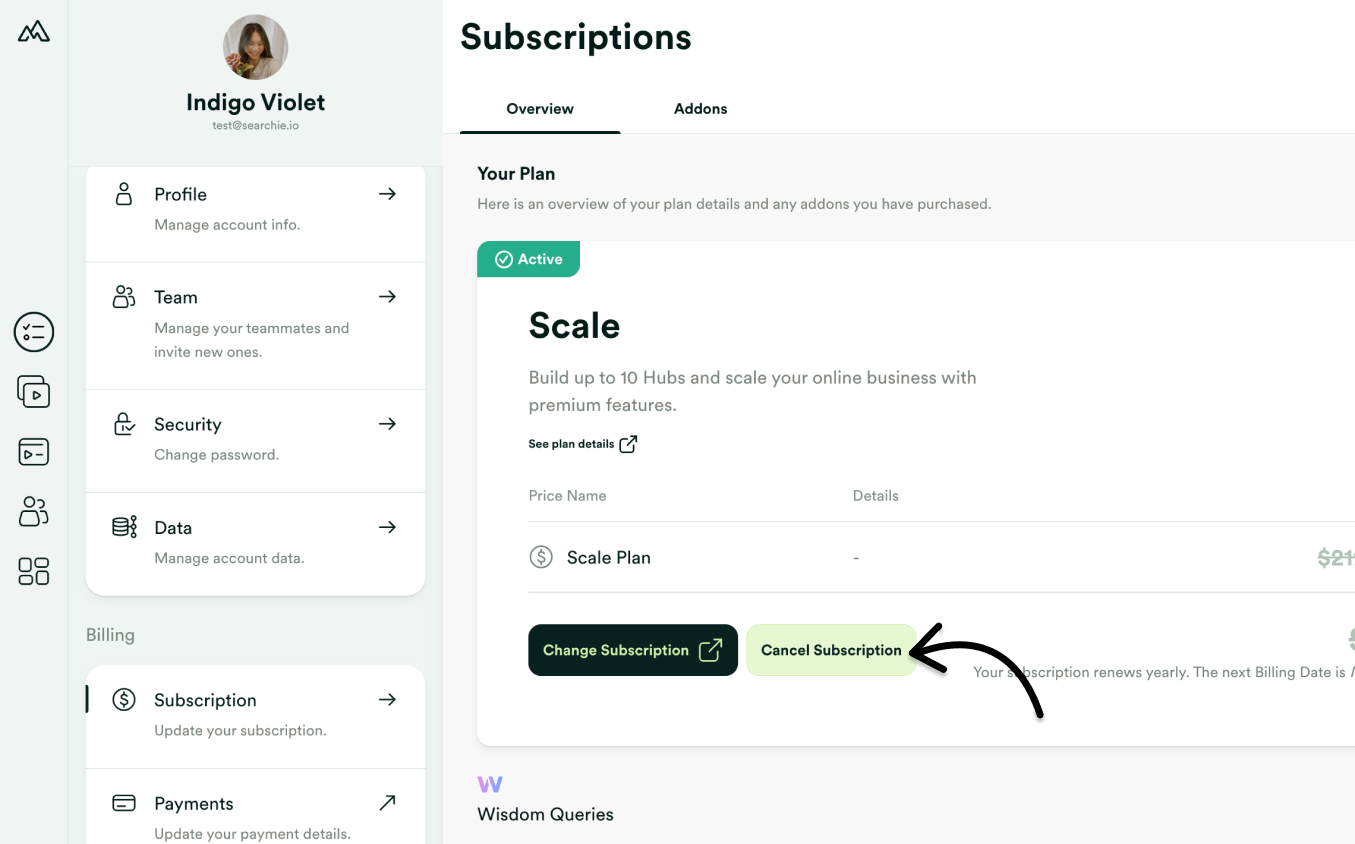The image size is (1355, 844).
Task: Click the Cancel Subscription button
Action: [831, 649]
